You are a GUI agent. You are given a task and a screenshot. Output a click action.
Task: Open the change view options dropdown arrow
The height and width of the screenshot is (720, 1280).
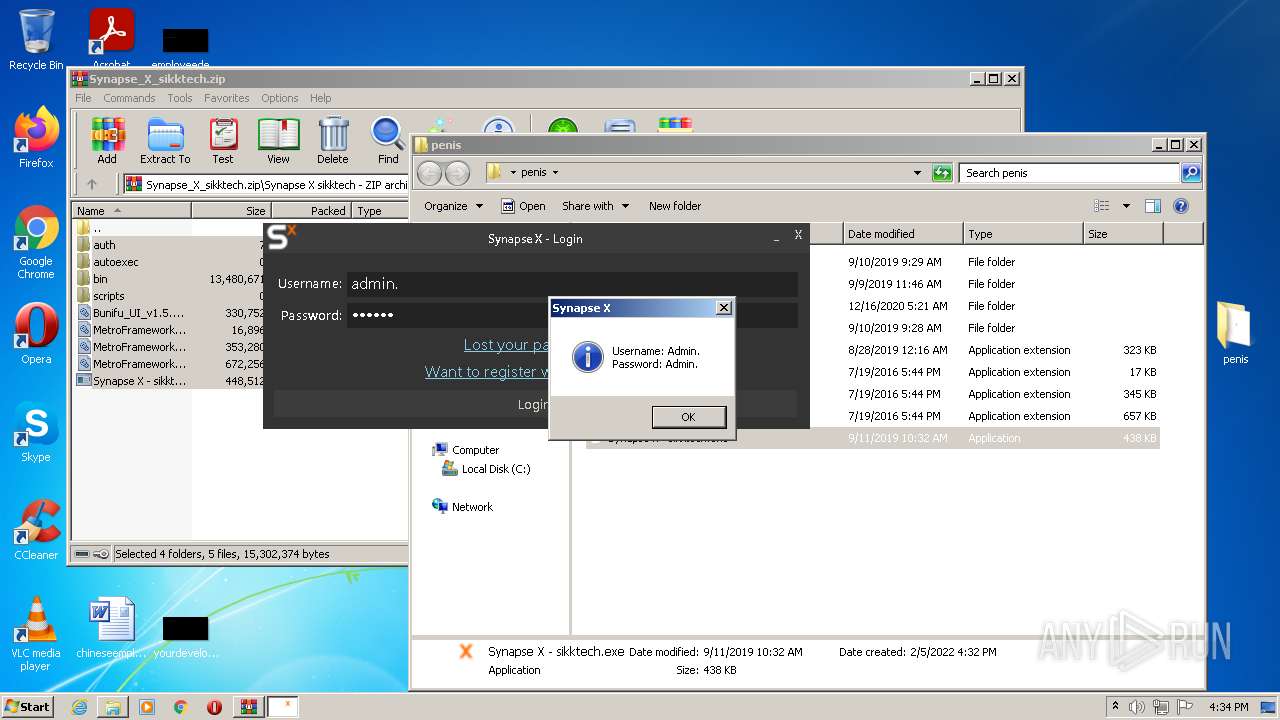(x=1126, y=206)
